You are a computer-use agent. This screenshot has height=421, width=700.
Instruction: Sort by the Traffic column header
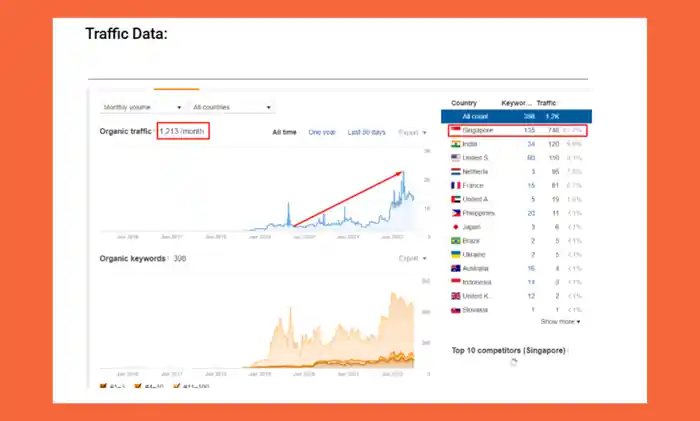tap(546, 103)
